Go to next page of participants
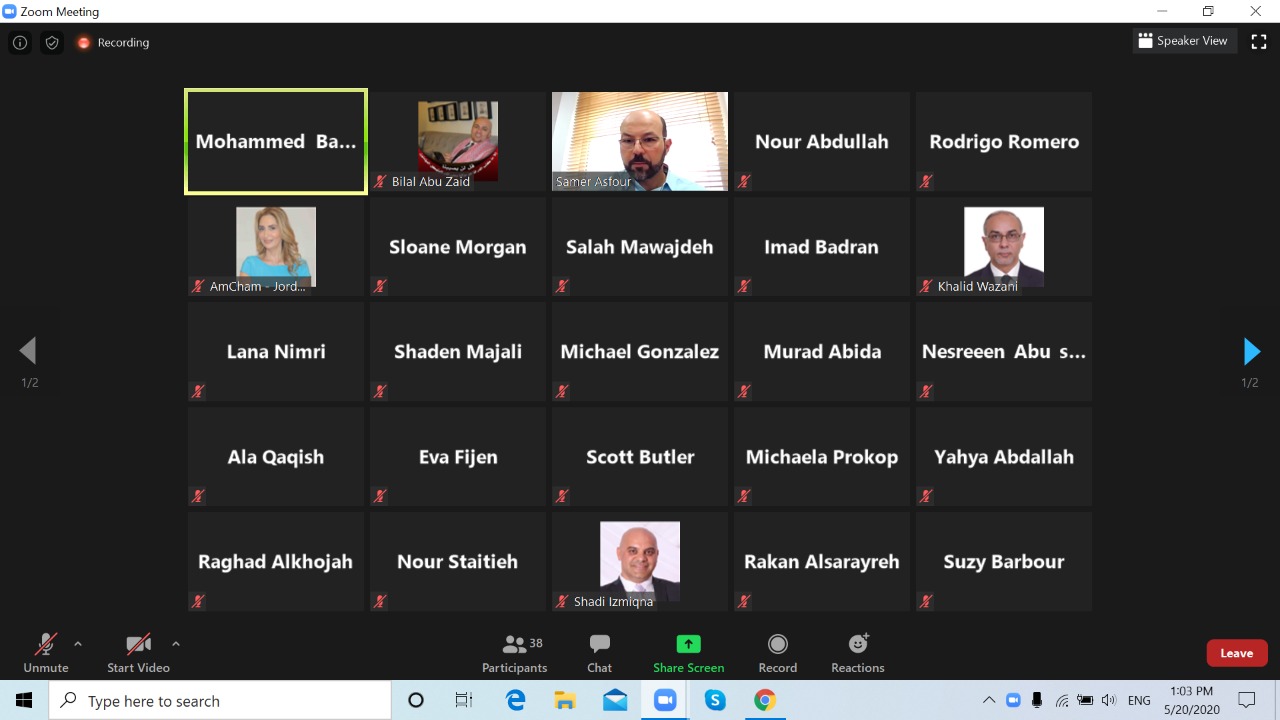Screen dimensions: 1280x720 click(1250, 352)
